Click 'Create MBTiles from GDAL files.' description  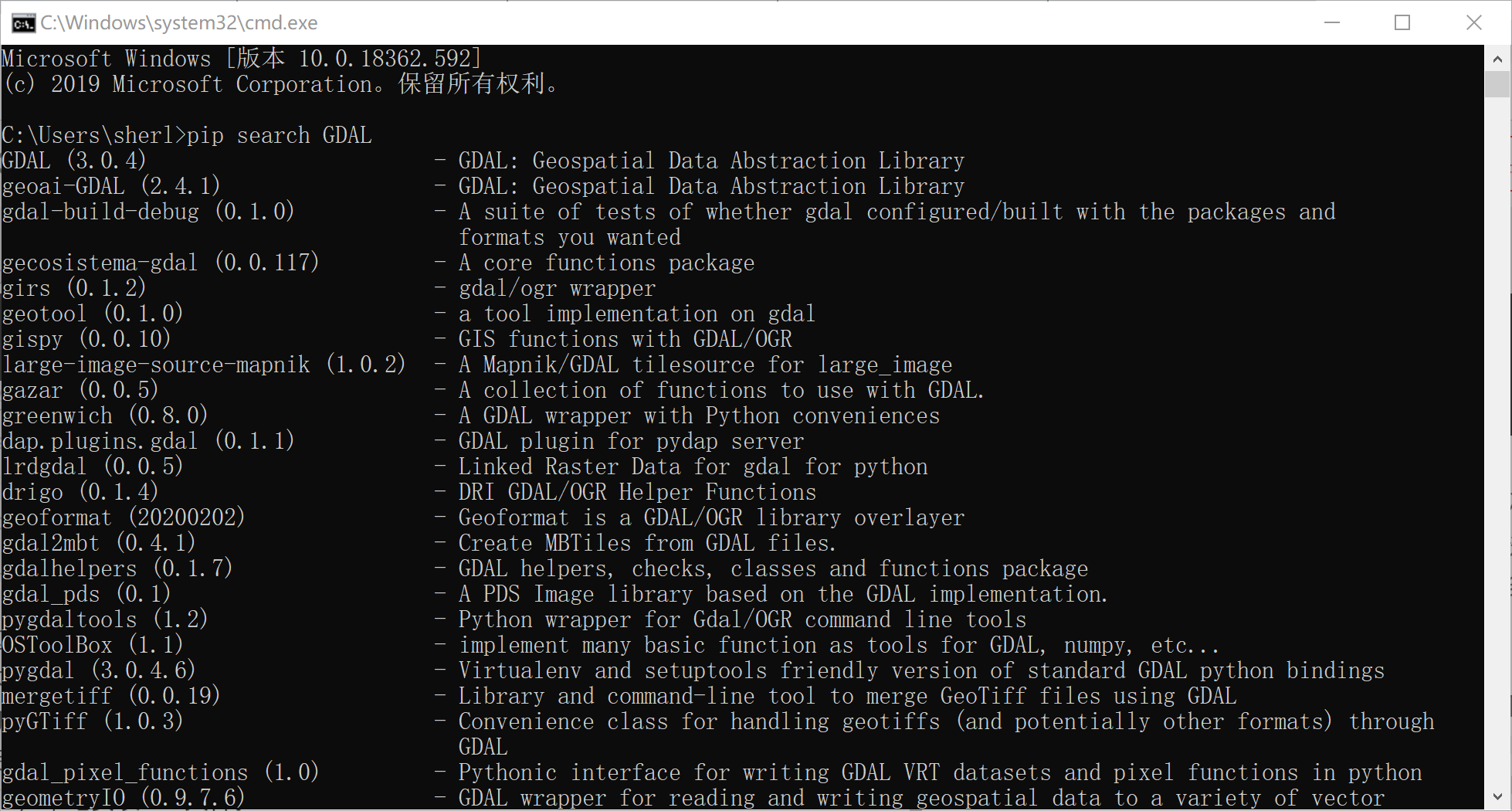click(x=647, y=543)
